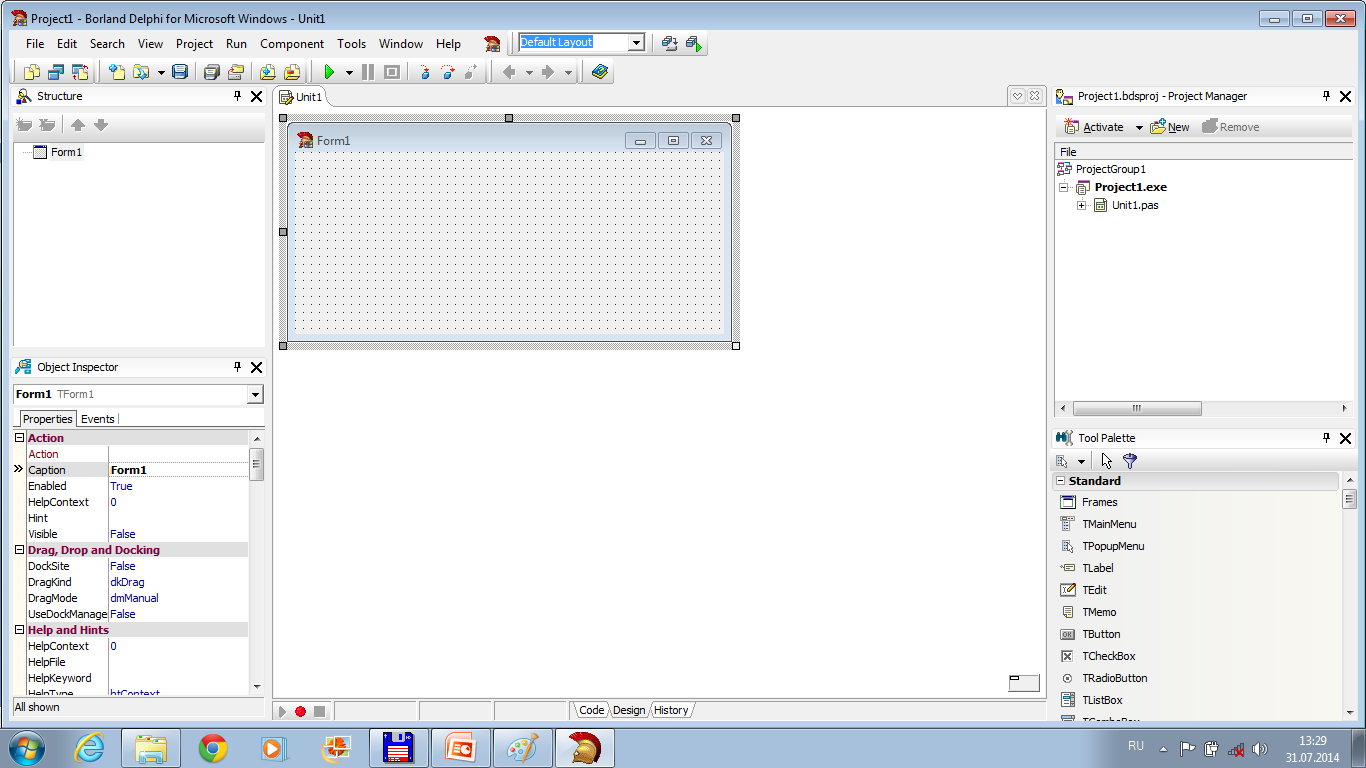Collapse the Project1.exe tree node
The image size is (1366, 768).
coord(1064,187)
